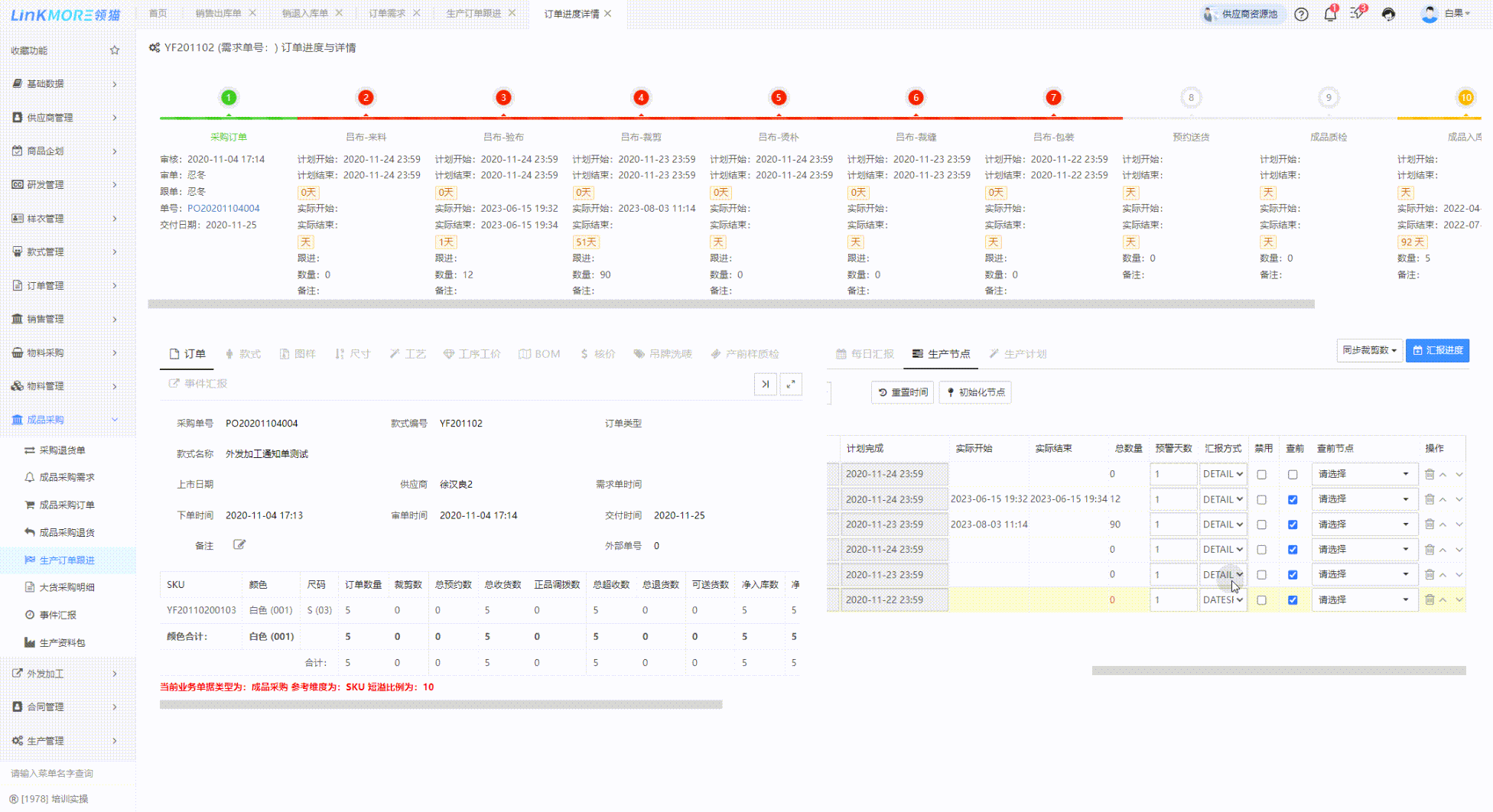Viewport: 1493px width, 812px height.
Task: Open the 同步裁剪数 dropdown
Action: pos(1369,350)
